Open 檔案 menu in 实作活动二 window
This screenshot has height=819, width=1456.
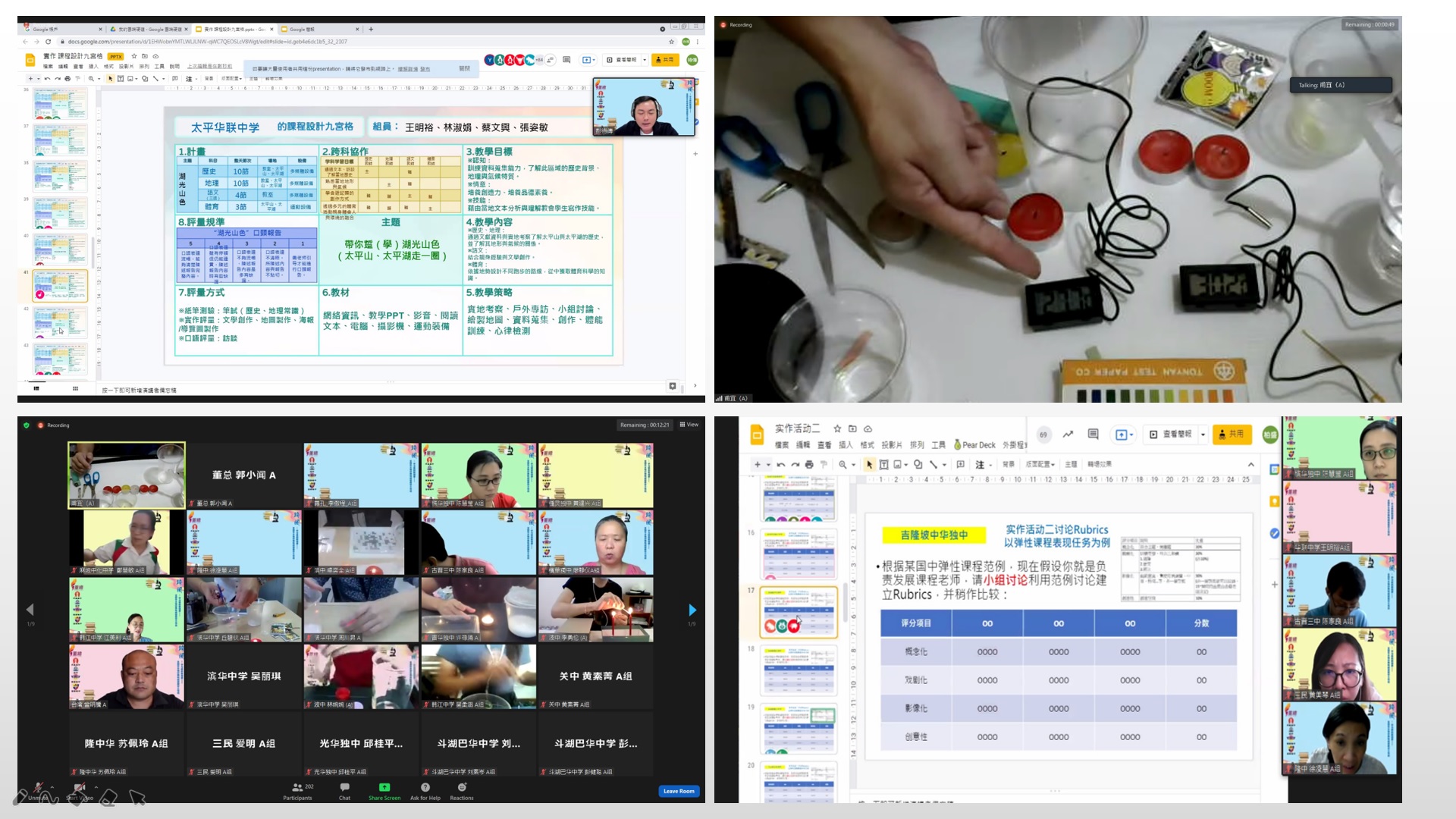point(781,445)
